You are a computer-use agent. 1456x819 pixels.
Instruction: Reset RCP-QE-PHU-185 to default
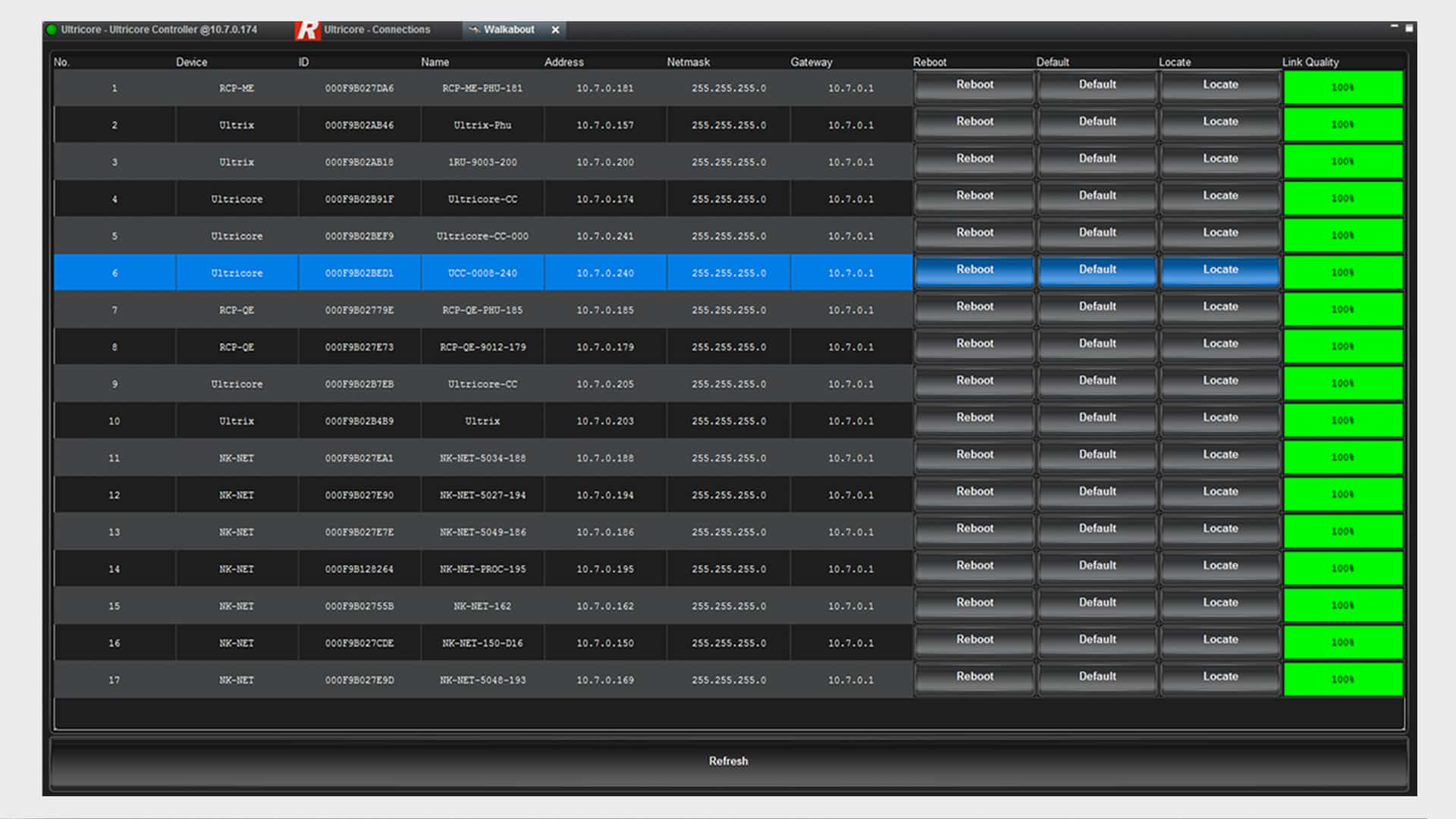pyautogui.click(x=1097, y=307)
